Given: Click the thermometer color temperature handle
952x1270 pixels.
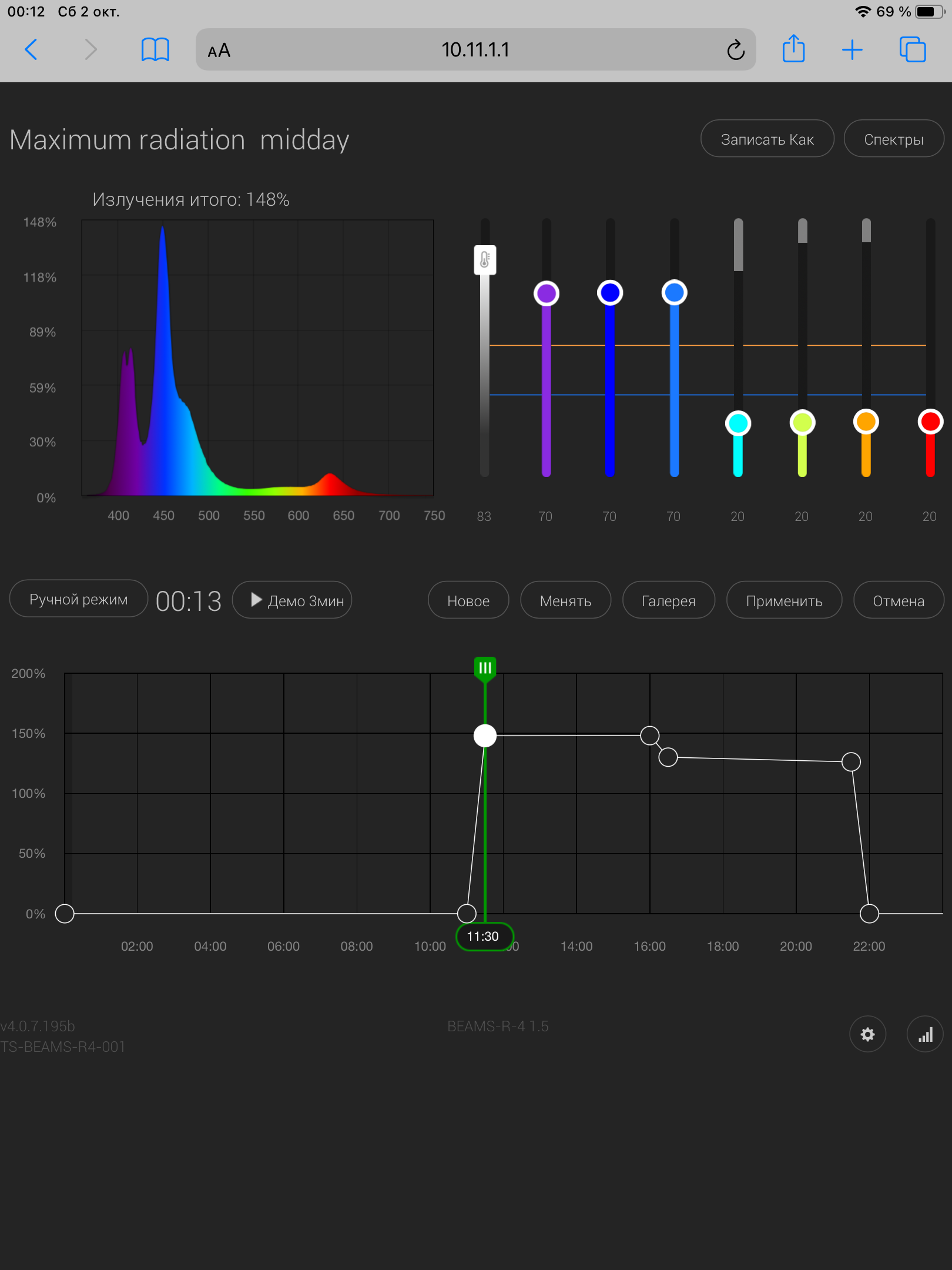Looking at the screenshot, I should point(485,260).
